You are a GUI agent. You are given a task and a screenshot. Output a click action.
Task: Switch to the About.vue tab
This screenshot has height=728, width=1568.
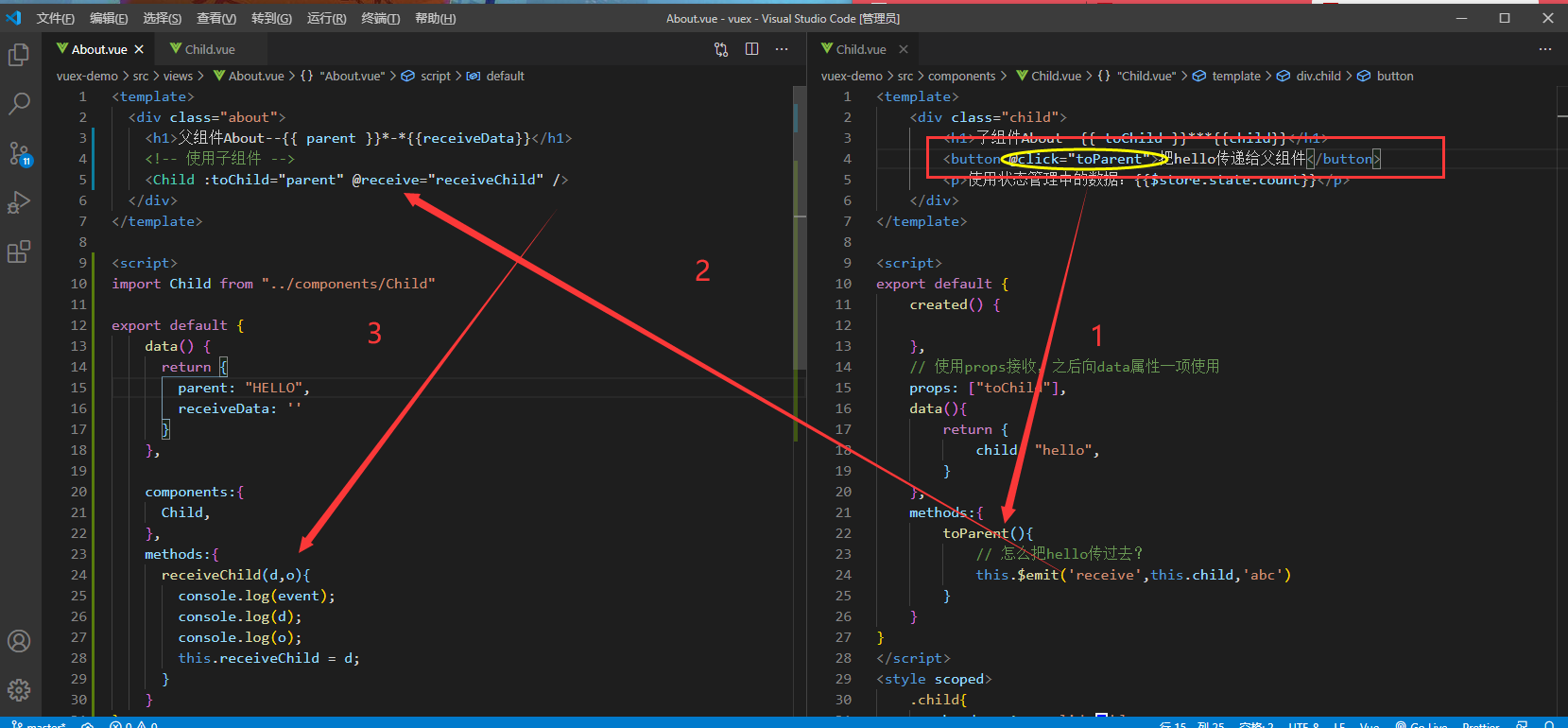(99, 49)
